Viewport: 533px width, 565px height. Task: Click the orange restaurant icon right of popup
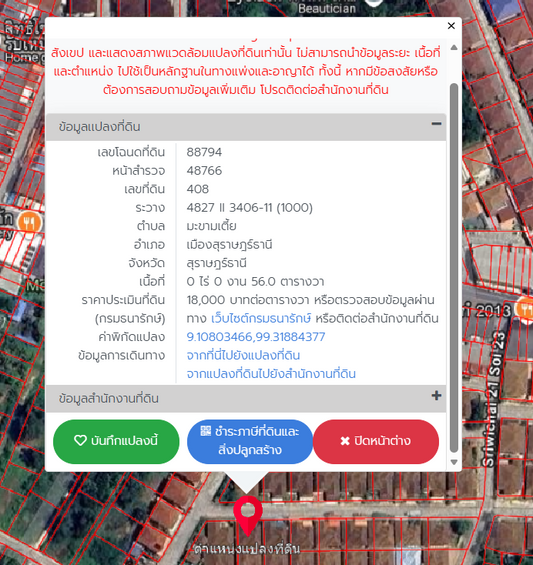(525, 309)
